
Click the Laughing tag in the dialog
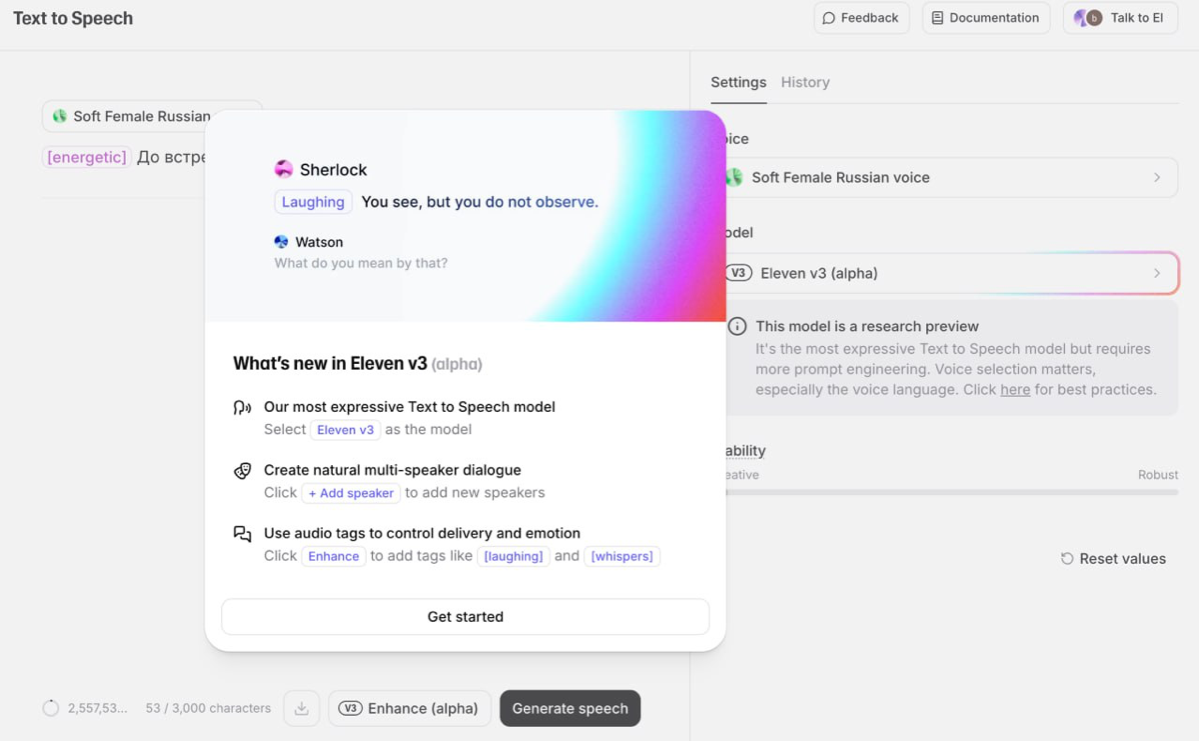[313, 202]
